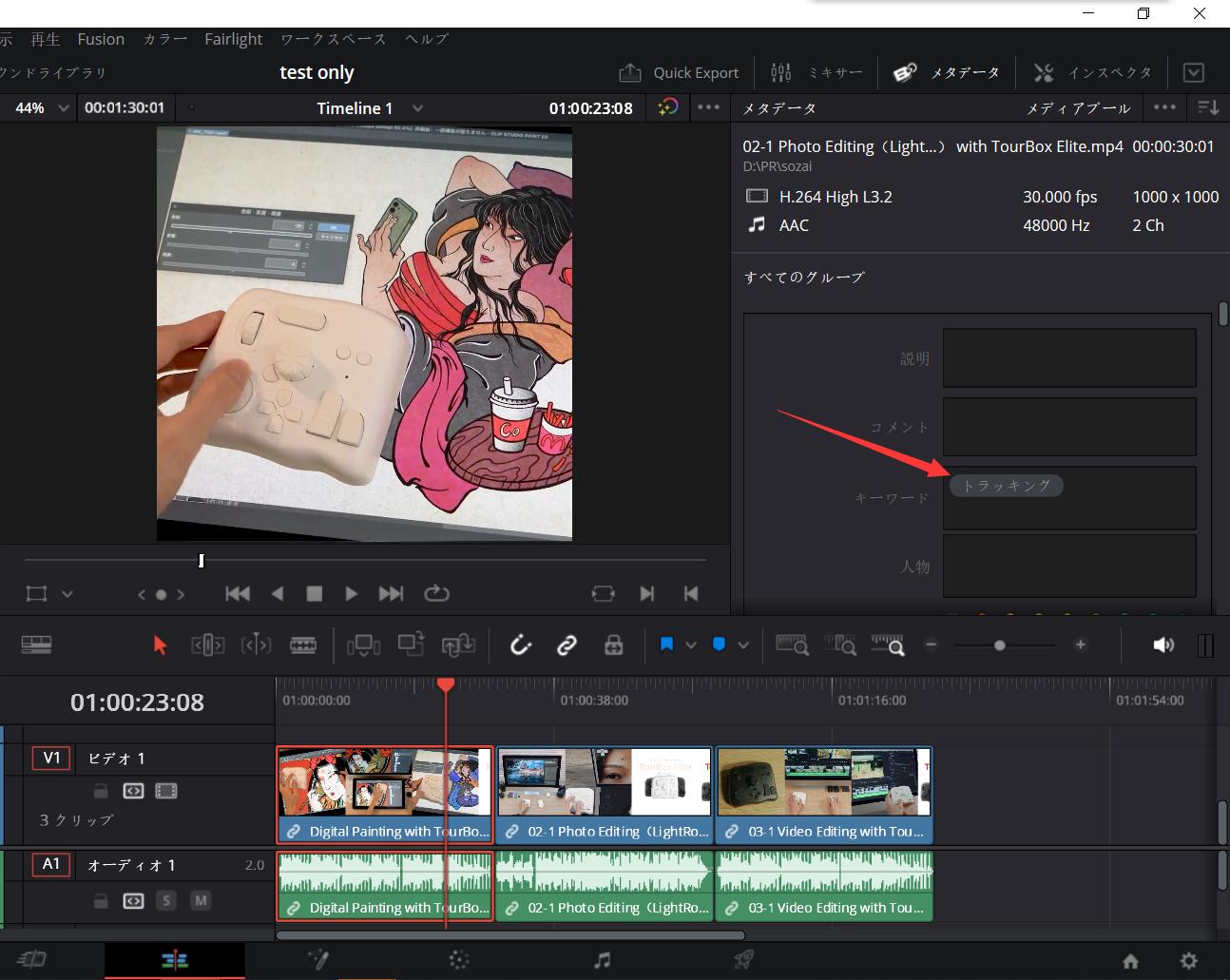Open the Fusion menu
The image size is (1230, 980).
point(101,39)
